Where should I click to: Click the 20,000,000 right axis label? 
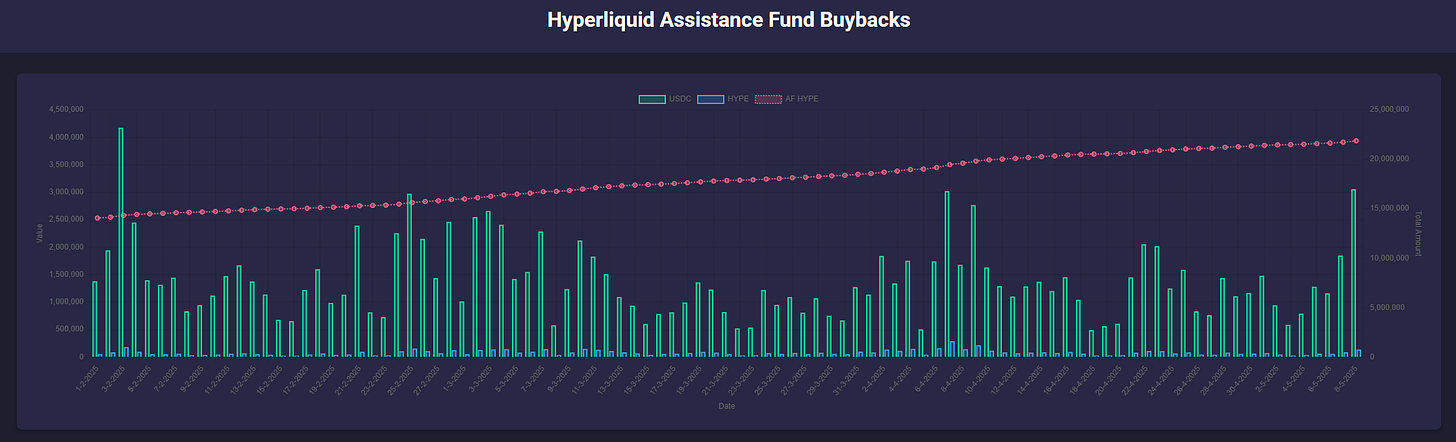1387,159
